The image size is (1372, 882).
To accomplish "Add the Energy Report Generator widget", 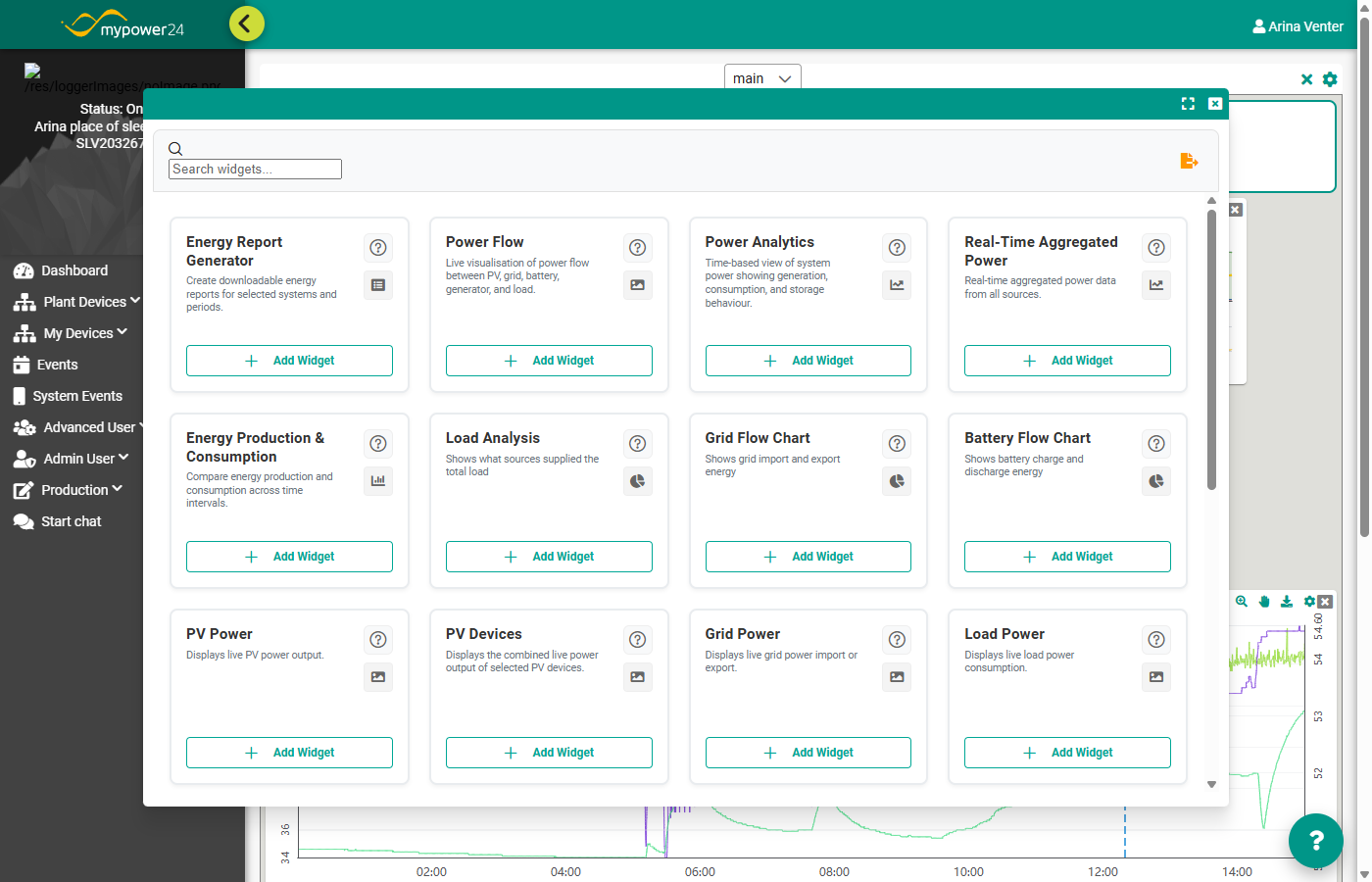I will (x=289, y=361).
